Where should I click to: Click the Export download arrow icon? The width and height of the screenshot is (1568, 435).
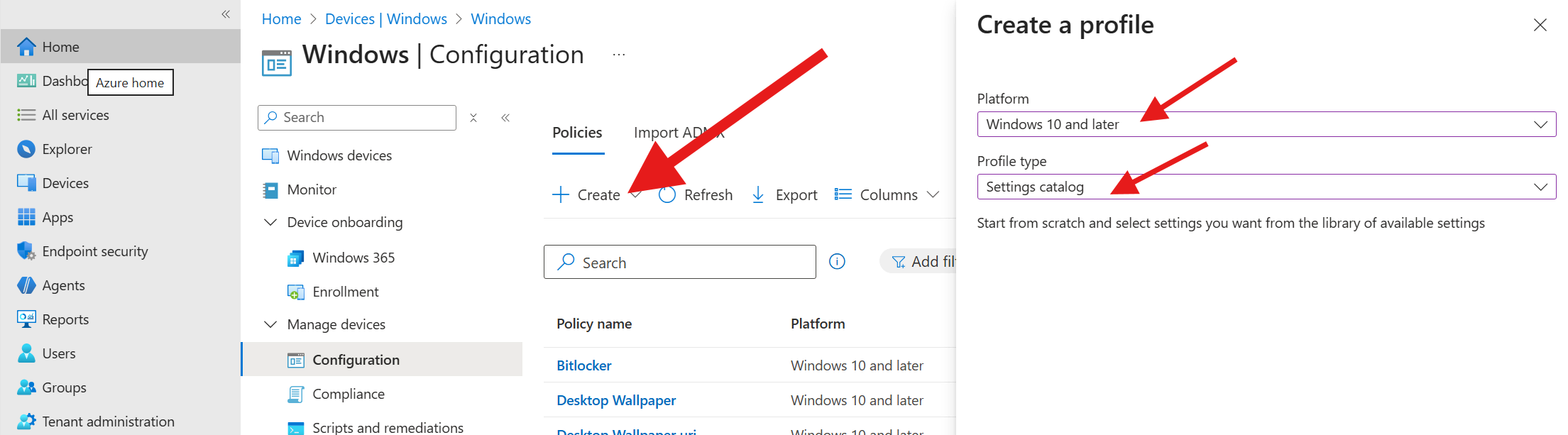coord(758,194)
